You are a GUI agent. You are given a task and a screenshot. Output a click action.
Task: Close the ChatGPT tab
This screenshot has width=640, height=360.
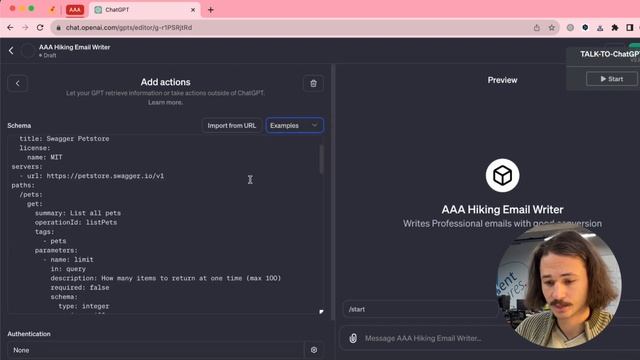(x=193, y=10)
